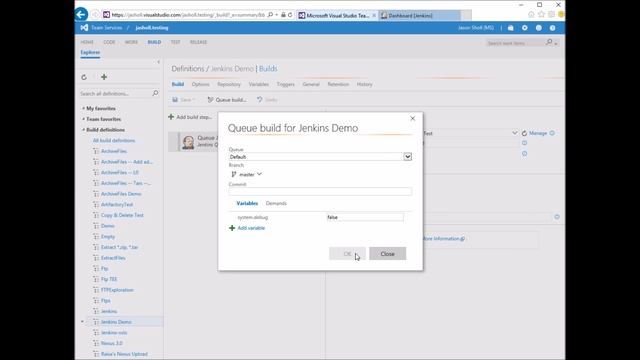Click the ArchiveFiles Demo definition icon
The image size is (640, 360).
click(x=96, y=194)
